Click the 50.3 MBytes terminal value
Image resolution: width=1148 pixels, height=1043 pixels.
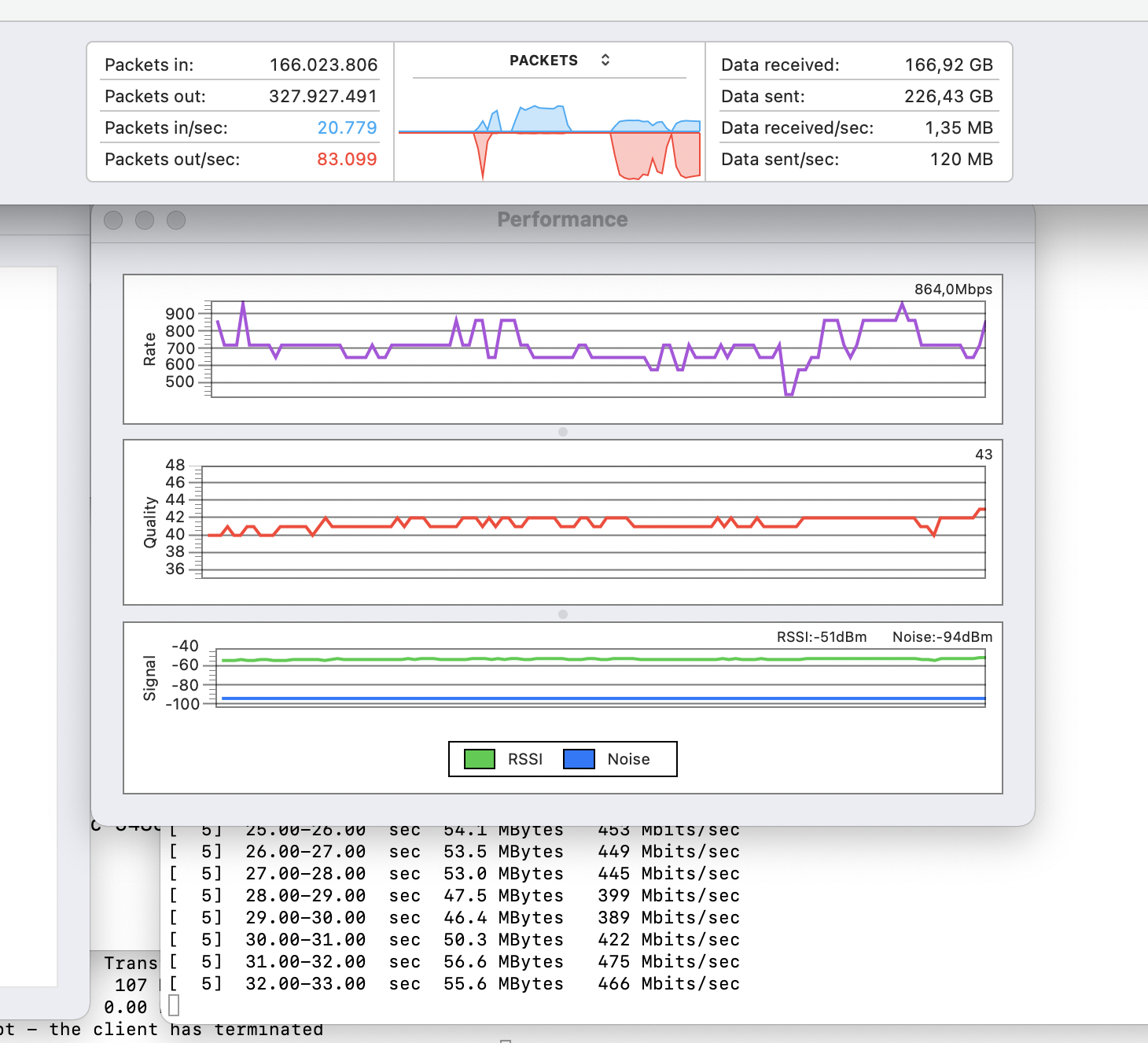point(503,940)
